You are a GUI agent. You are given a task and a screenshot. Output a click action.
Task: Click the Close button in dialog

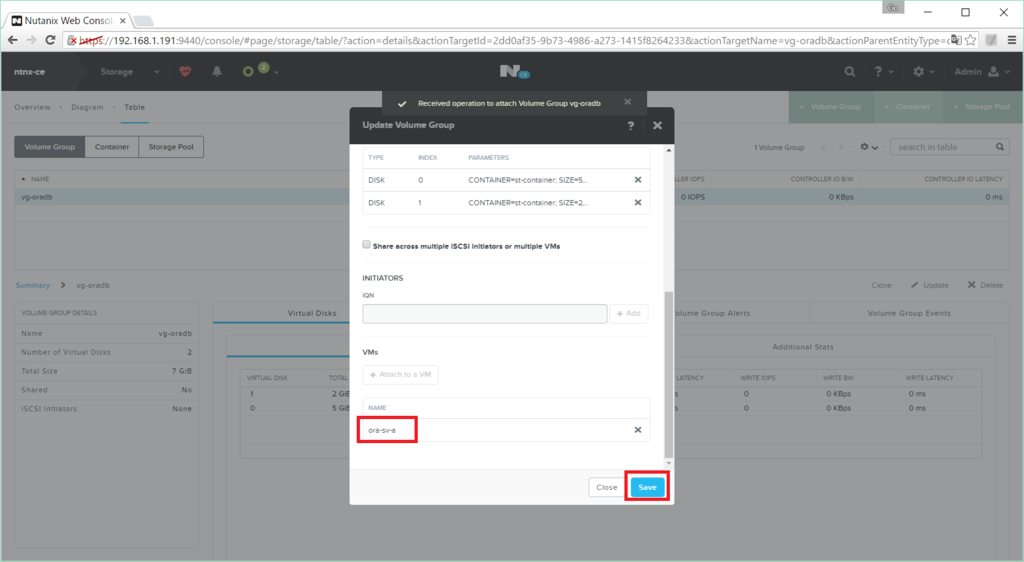(x=606, y=487)
